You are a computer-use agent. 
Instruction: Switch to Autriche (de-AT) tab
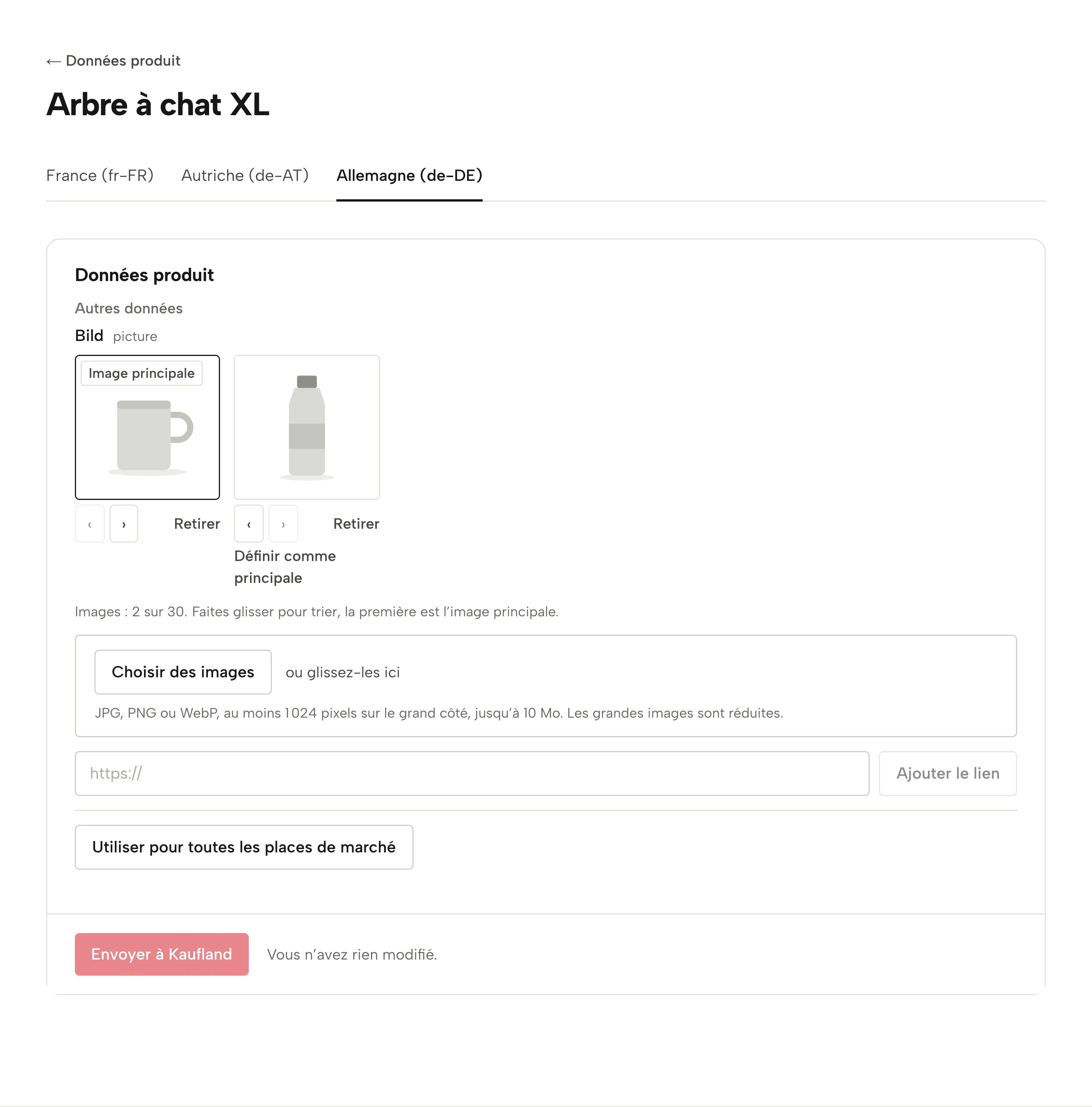click(x=245, y=175)
